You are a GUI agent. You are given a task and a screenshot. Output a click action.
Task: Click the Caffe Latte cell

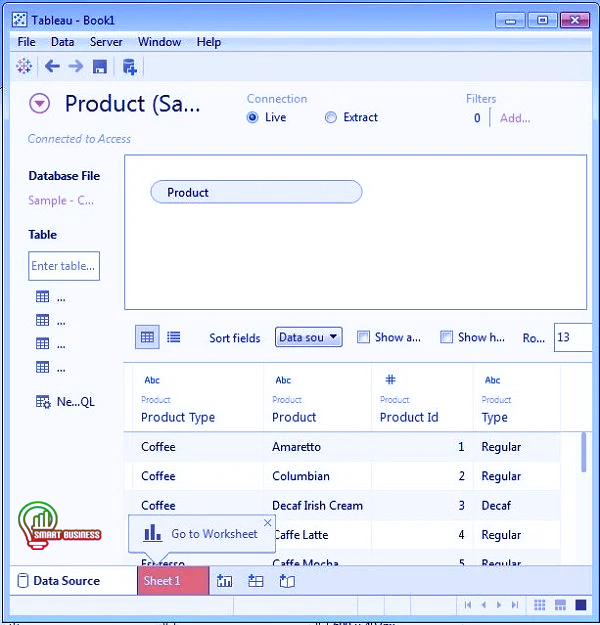click(x=301, y=535)
